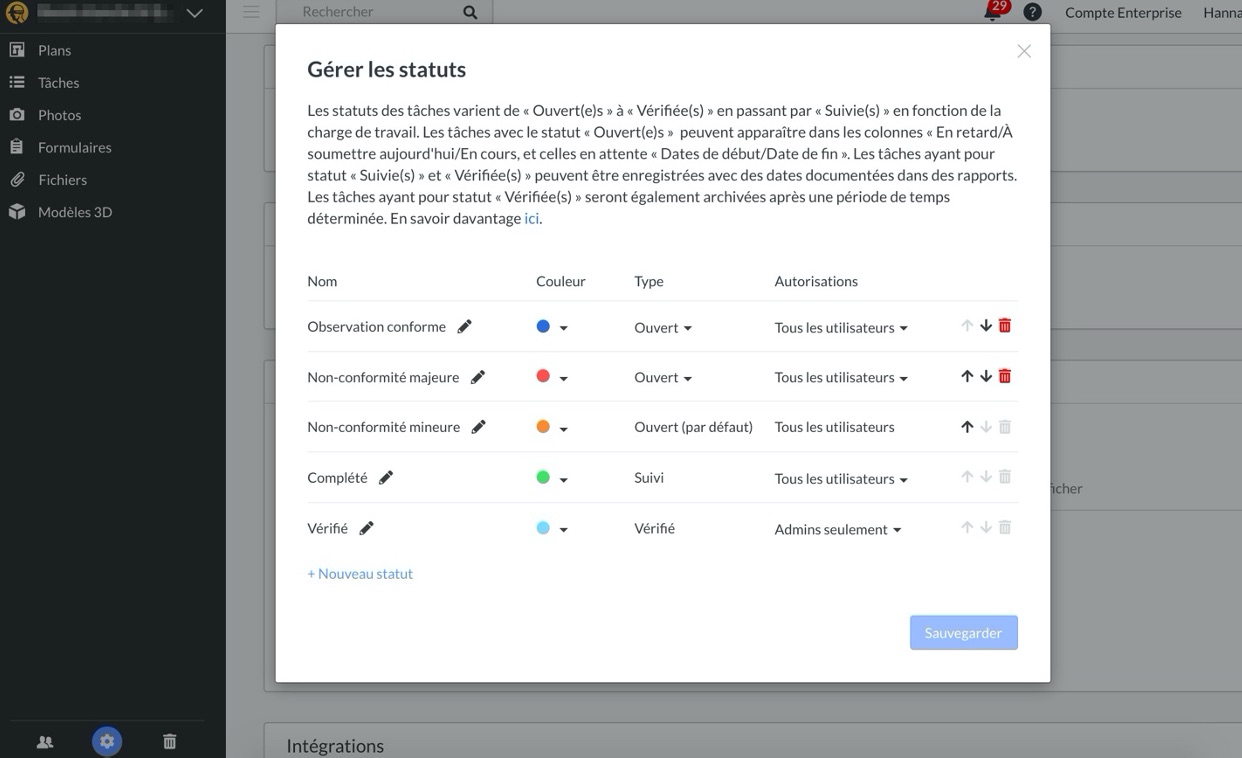Click the Intégrations section heading
1242x758 pixels.
[335, 746]
